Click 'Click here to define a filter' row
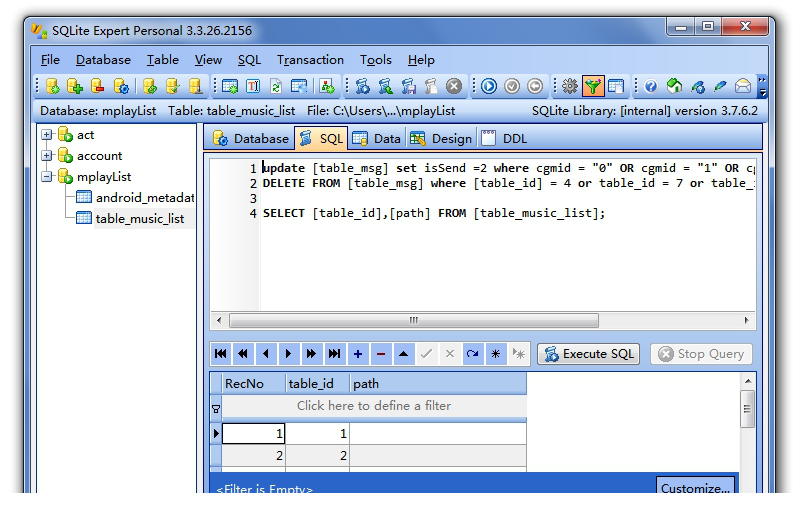 [x=374, y=406]
